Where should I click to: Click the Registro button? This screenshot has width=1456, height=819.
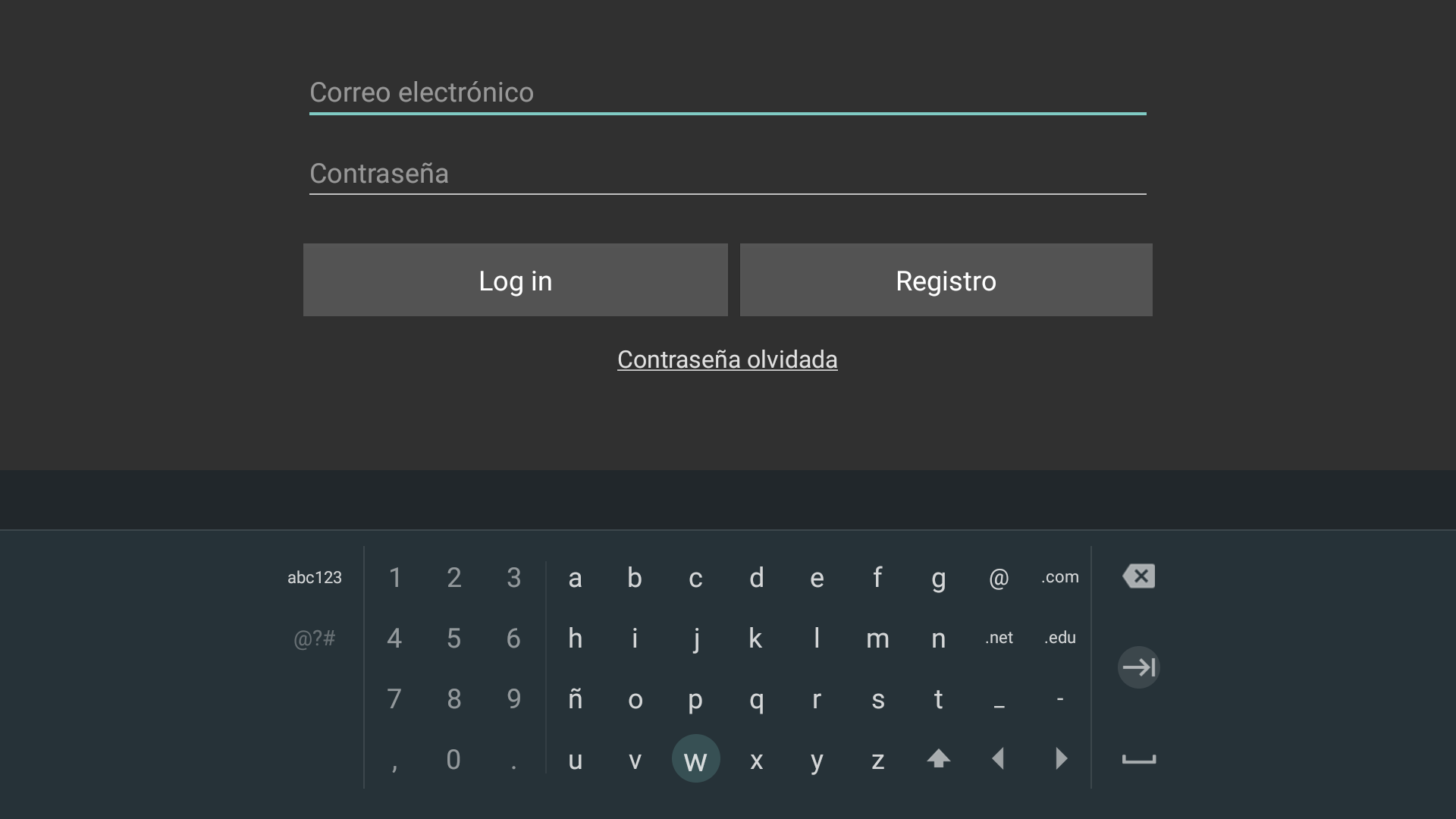[946, 280]
